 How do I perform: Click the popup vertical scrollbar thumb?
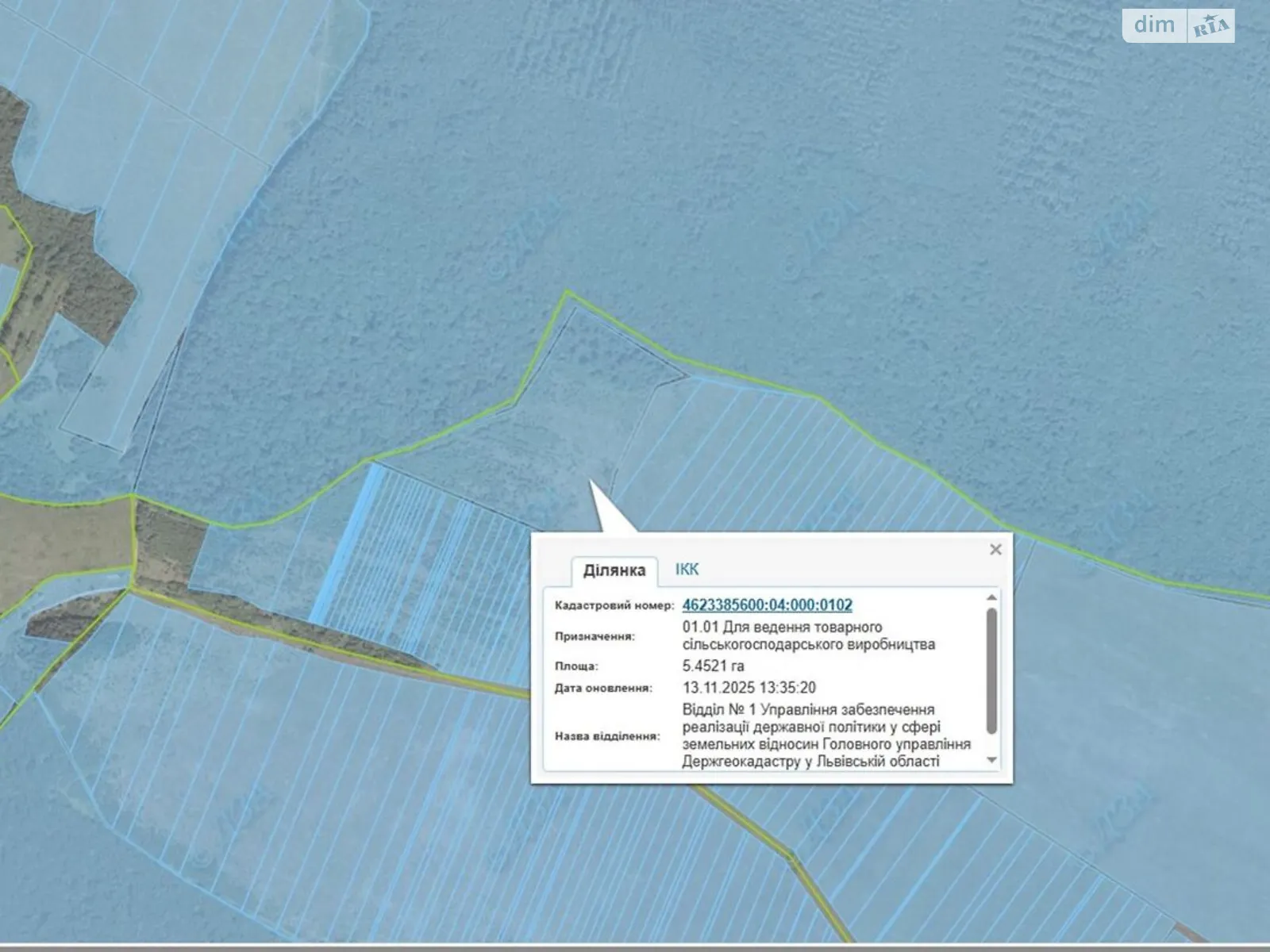click(x=991, y=670)
